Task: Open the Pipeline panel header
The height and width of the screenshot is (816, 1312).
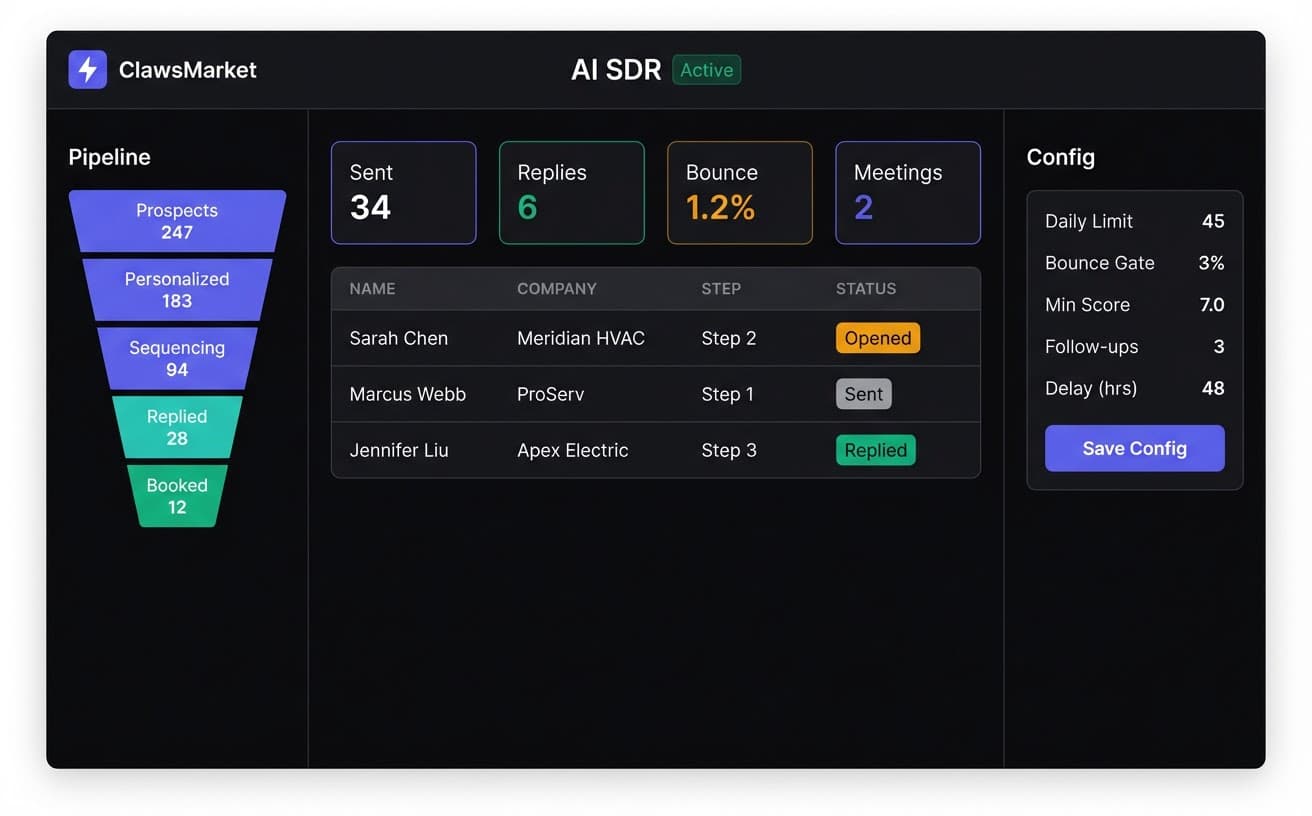Action: [110, 157]
